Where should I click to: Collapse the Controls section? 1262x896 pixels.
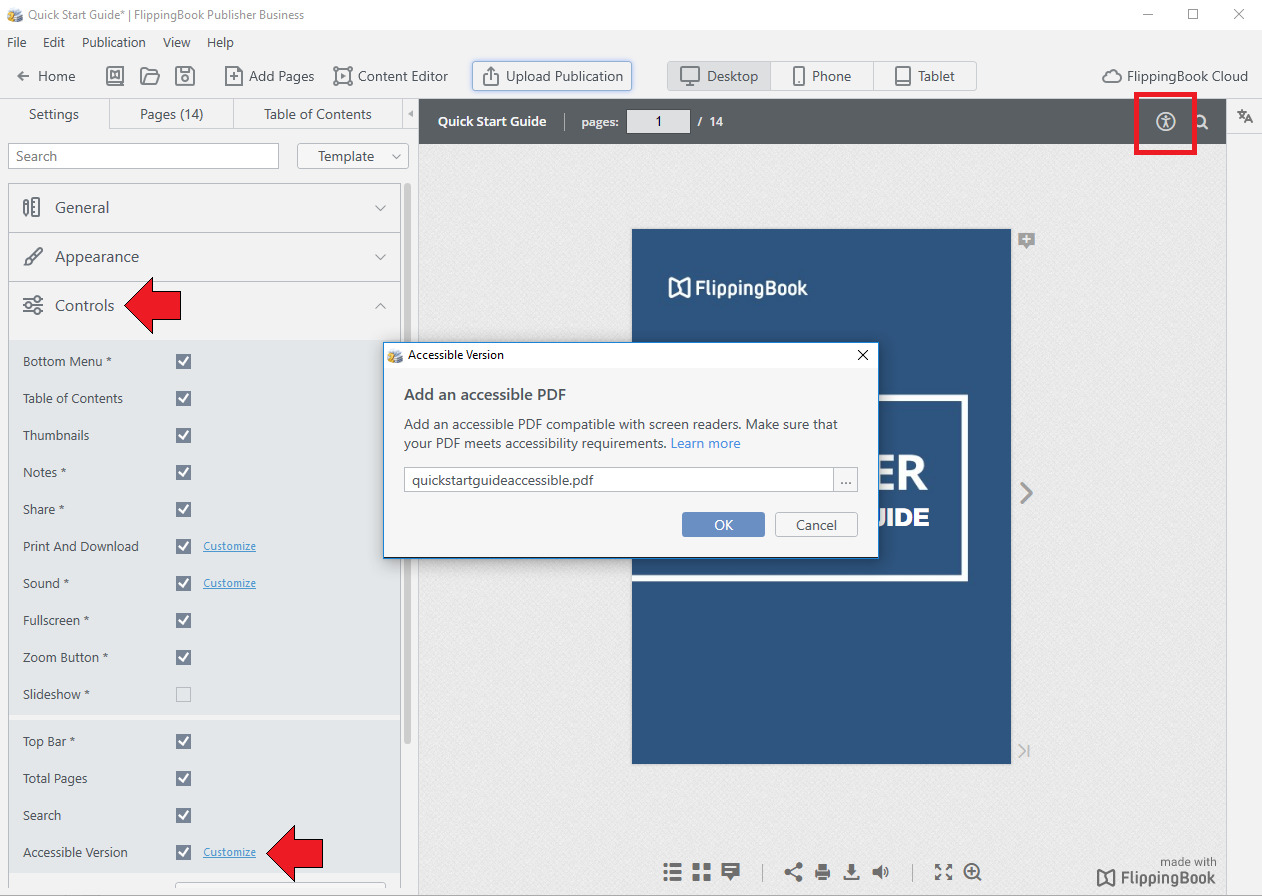tap(204, 306)
